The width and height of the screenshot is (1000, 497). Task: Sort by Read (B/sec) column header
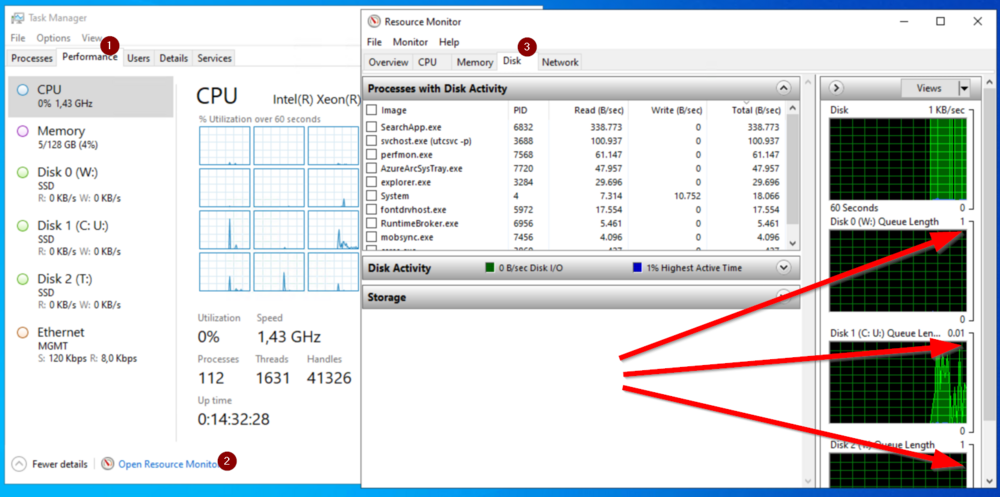(599, 110)
